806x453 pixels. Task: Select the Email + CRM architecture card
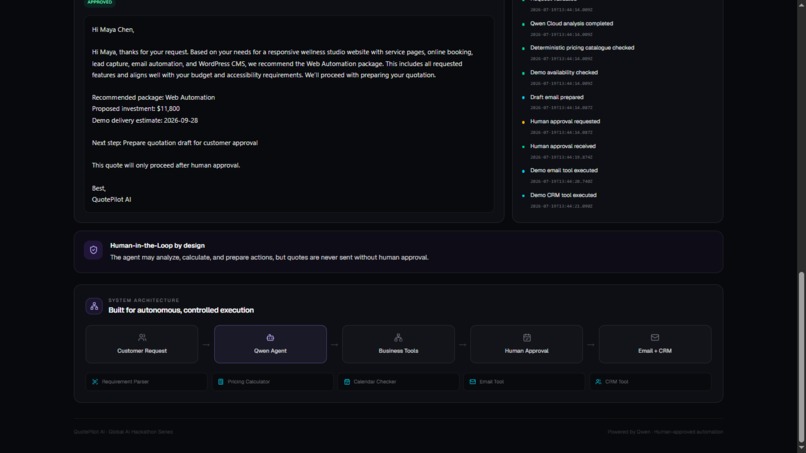pyautogui.click(x=655, y=344)
